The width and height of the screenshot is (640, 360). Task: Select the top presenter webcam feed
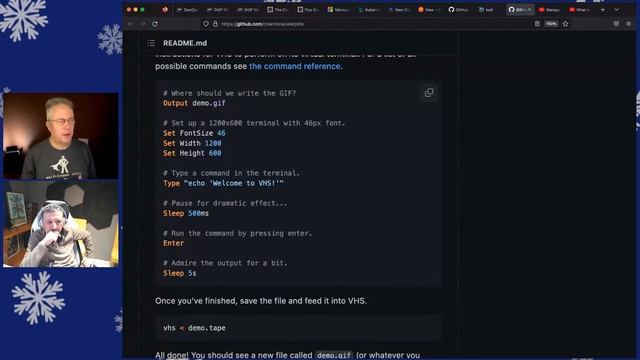tap(61, 136)
